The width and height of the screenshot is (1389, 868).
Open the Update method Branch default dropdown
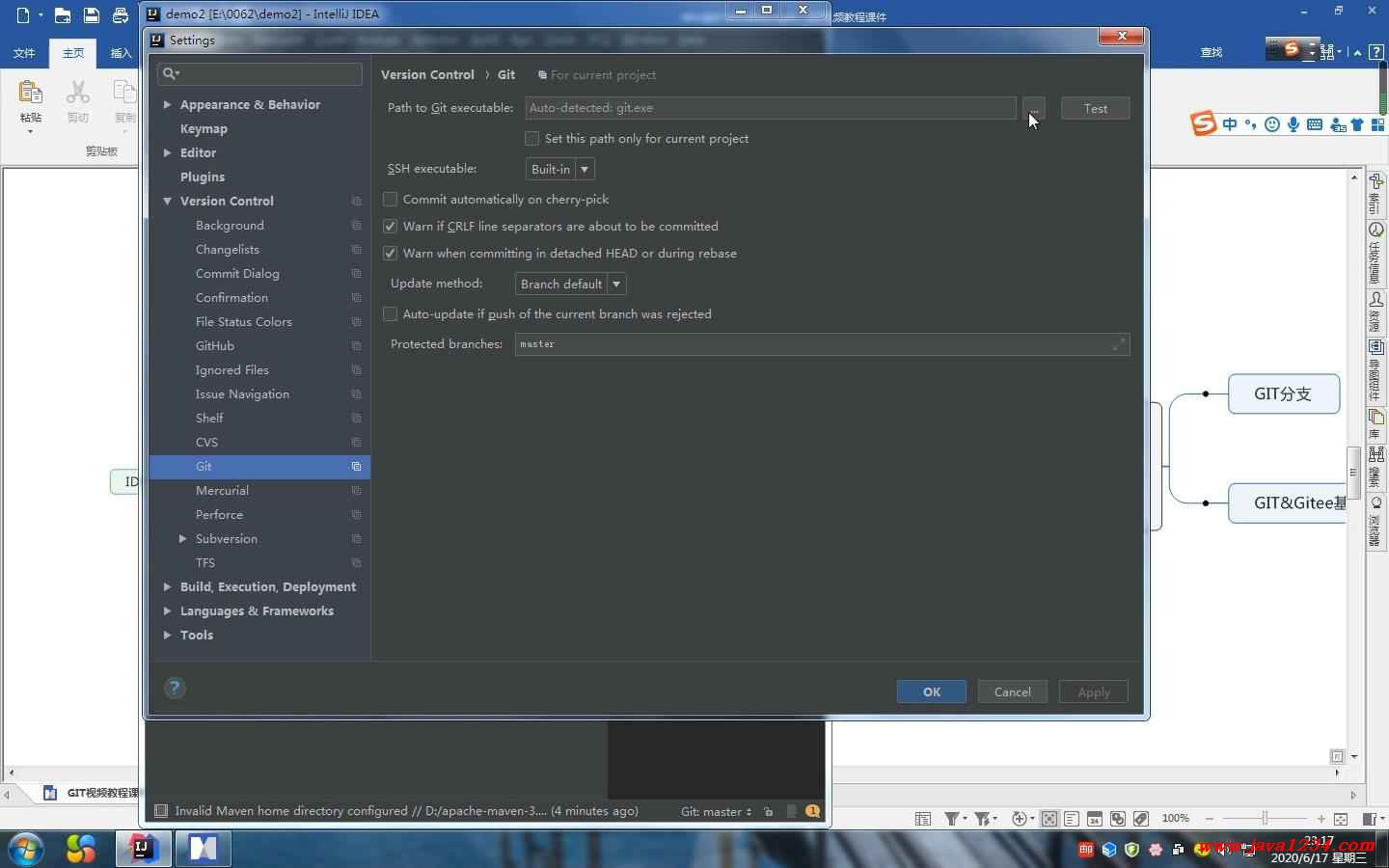(570, 284)
